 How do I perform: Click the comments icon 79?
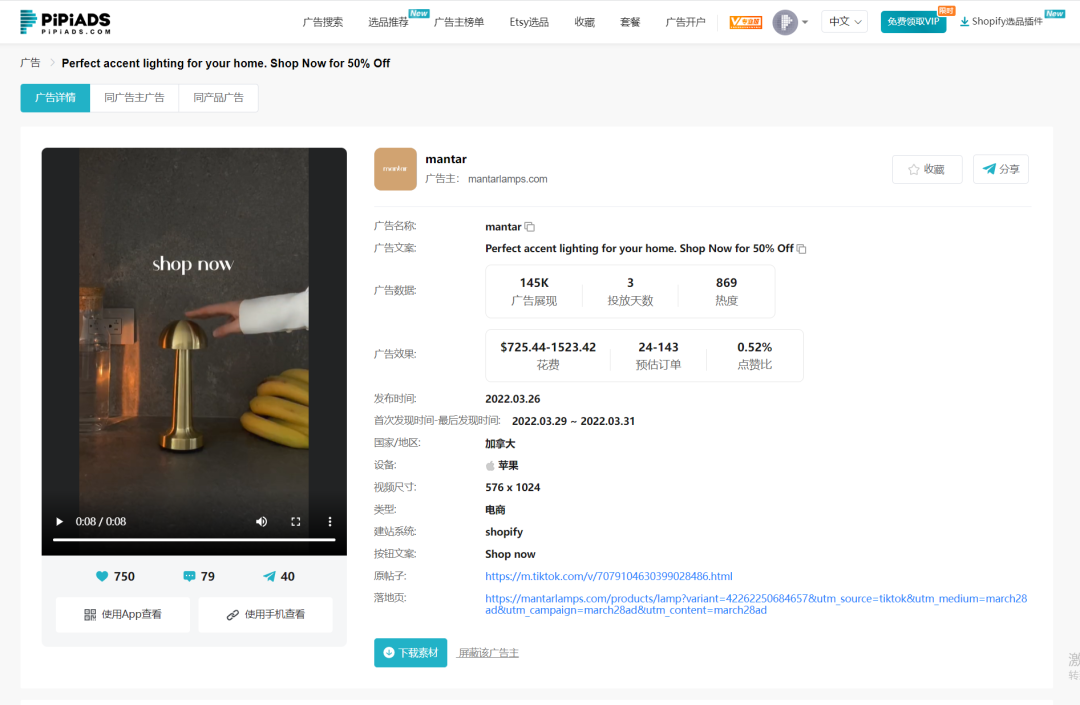pos(189,576)
